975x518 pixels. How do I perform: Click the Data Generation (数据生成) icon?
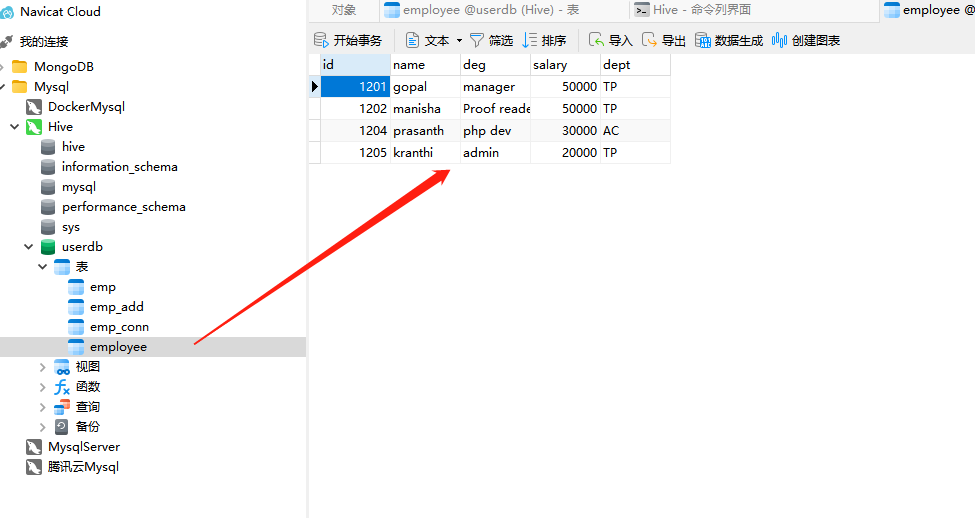click(x=703, y=40)
